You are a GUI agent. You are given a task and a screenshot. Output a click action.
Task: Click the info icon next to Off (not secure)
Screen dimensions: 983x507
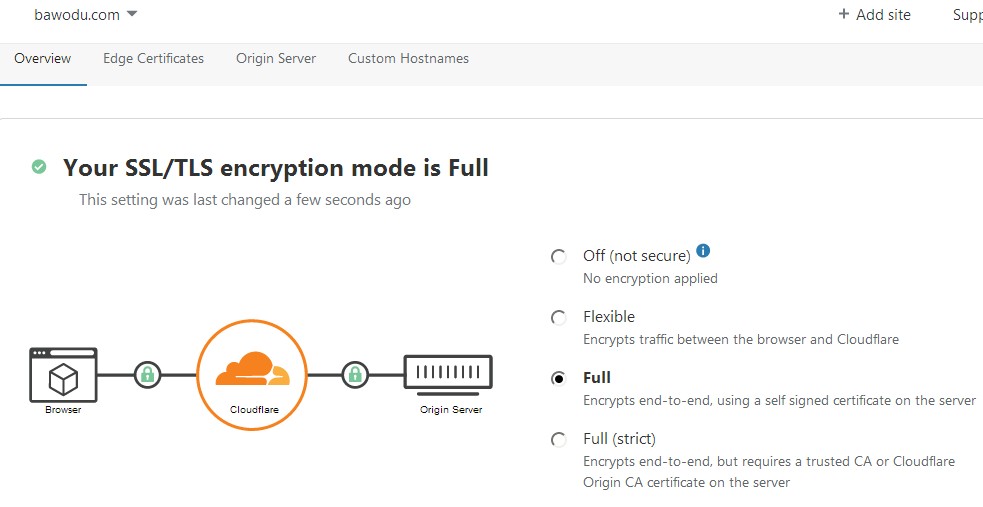pyautogui.click(x=703, y=251)
